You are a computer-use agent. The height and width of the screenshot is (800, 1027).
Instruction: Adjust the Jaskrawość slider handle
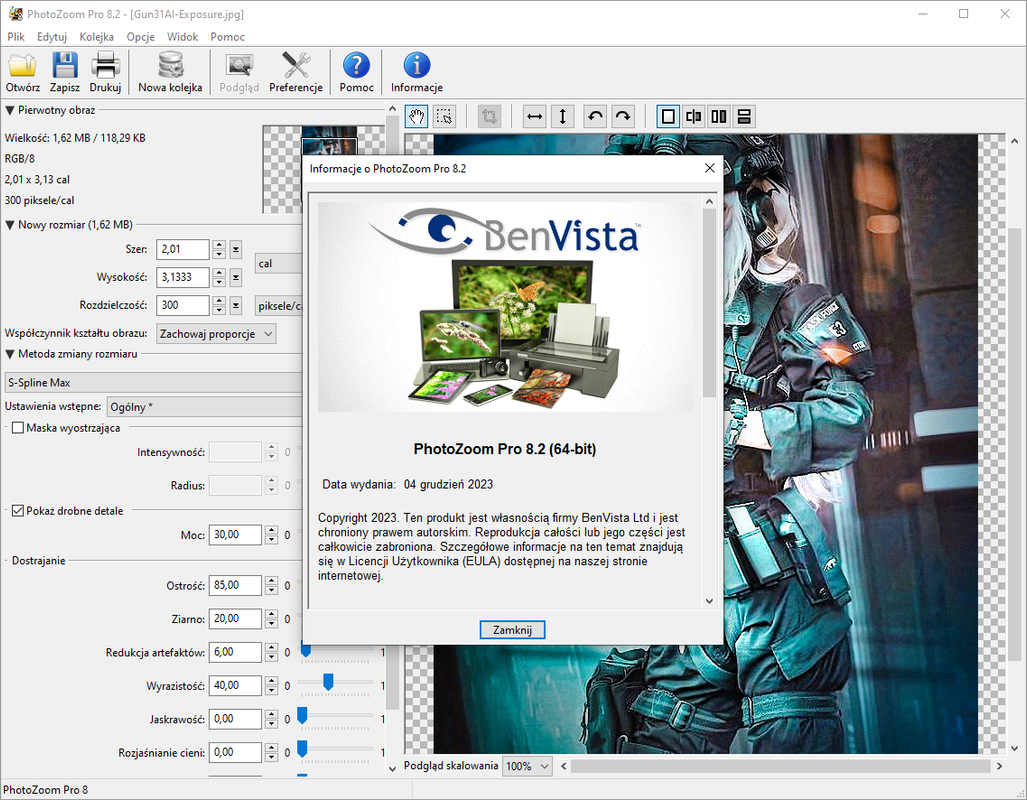pyautogui.click(x=302, y=715)
